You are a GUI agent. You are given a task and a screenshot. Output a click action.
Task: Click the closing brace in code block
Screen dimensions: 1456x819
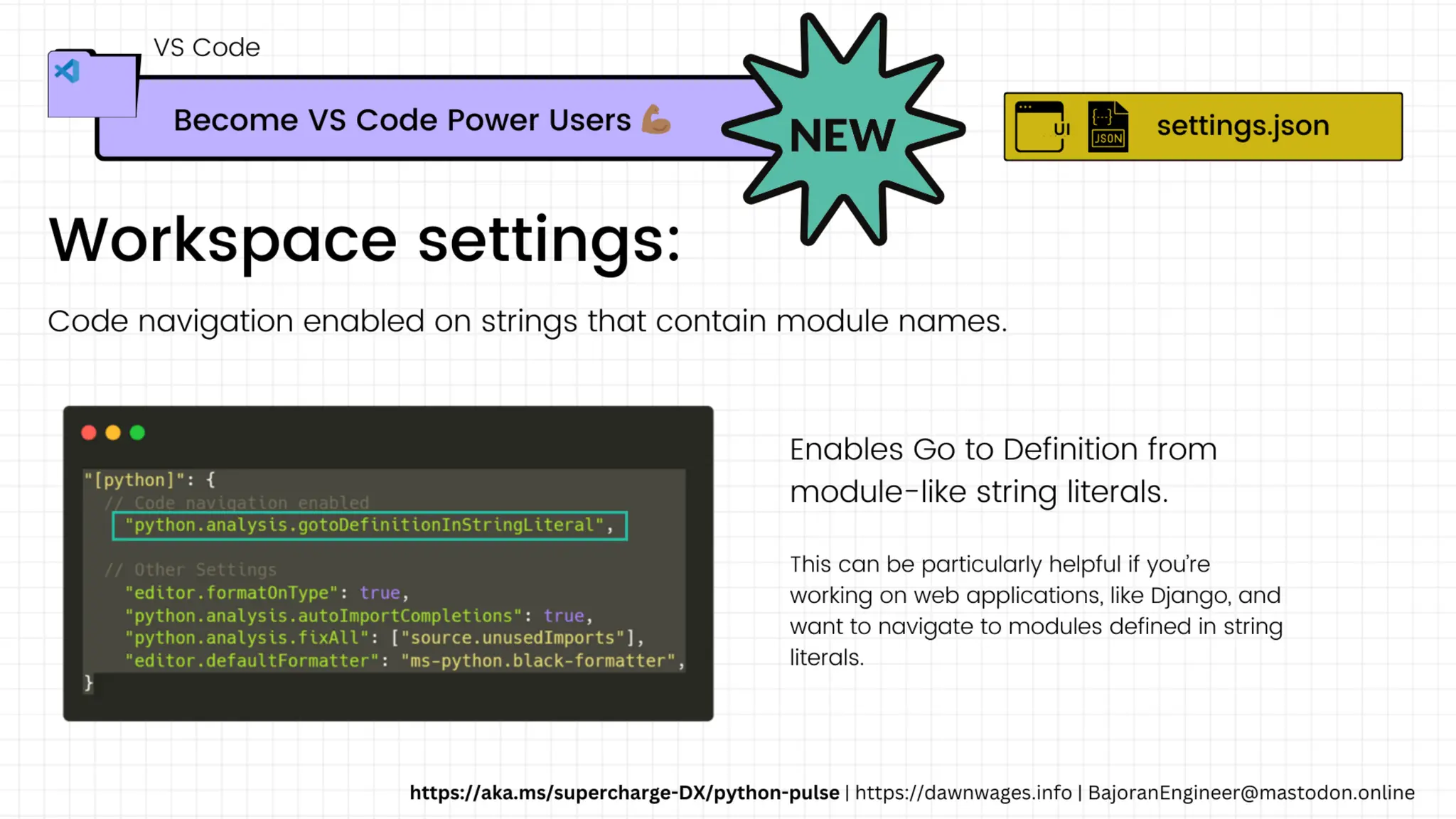point(88,683)
